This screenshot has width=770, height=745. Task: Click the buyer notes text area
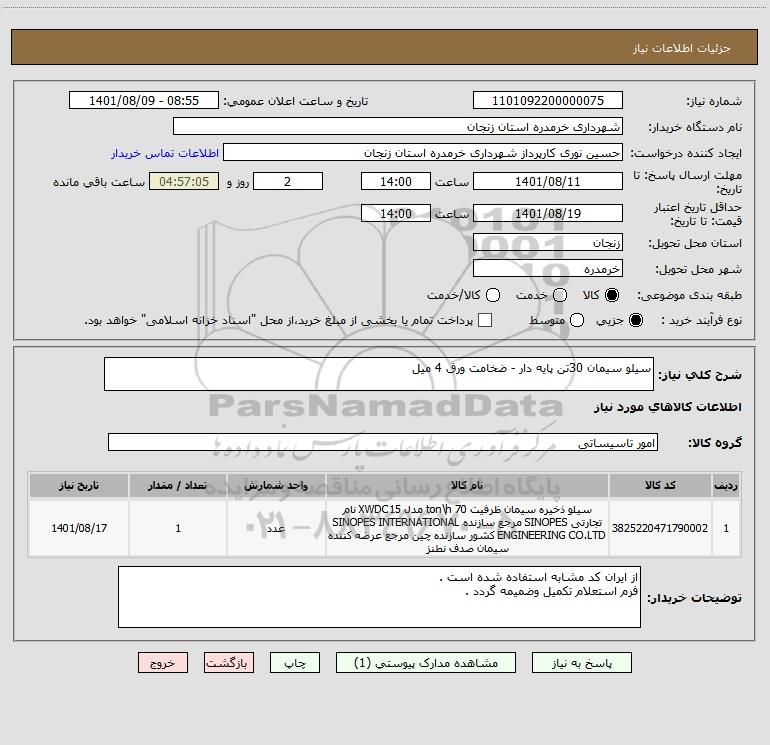click(x=379, y=597)
